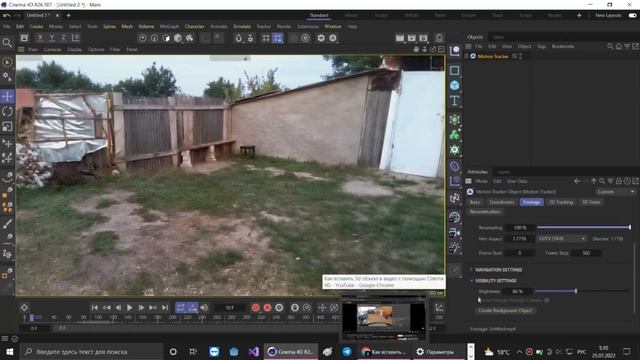
Task: Click Record Active Objects button
Action: tap(256, 307)
